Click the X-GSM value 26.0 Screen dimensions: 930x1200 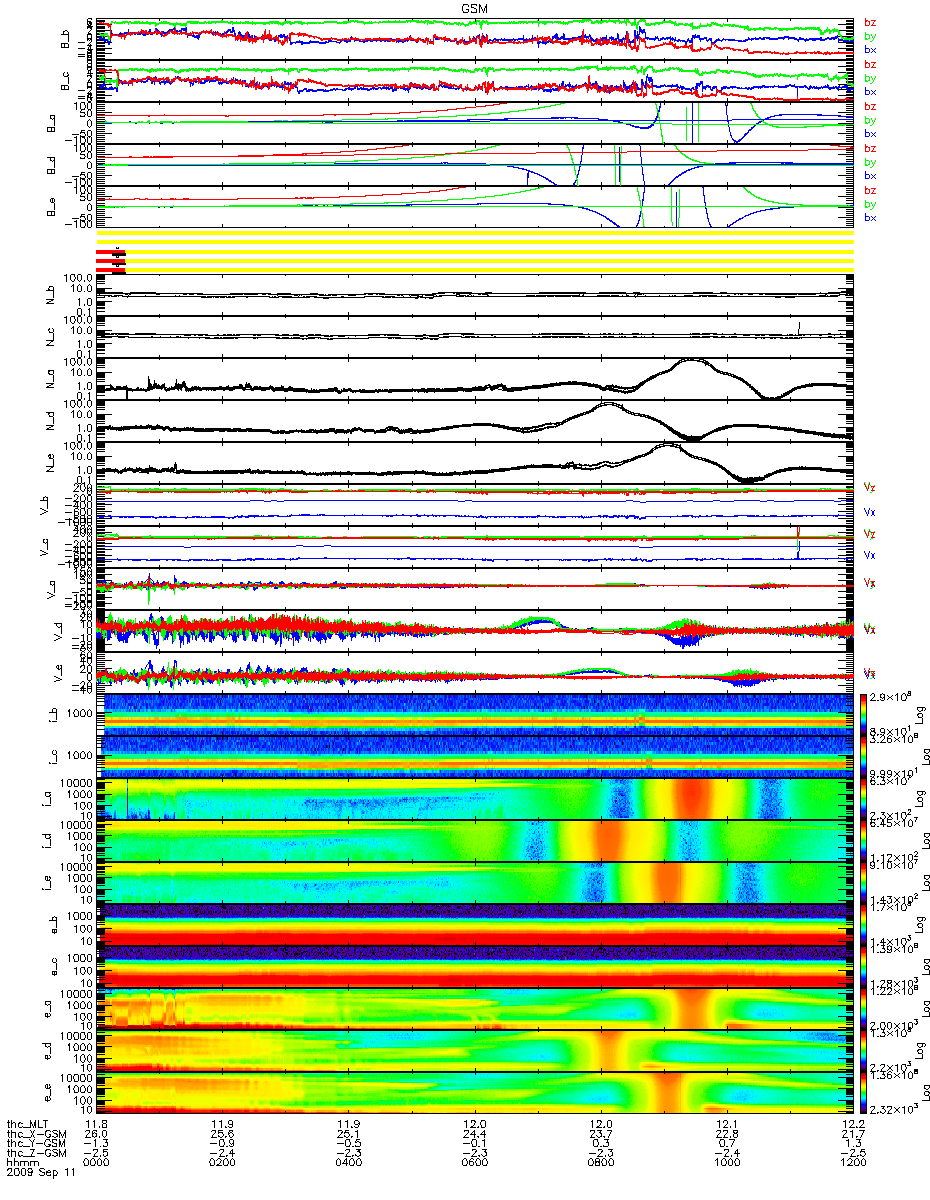(97, 1133)
